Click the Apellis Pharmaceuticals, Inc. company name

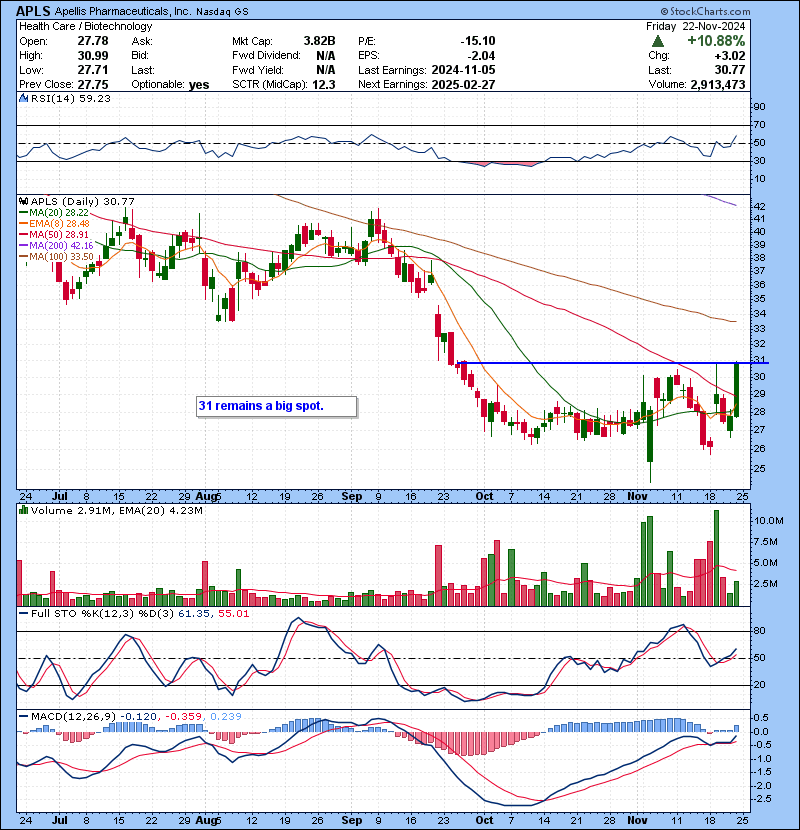tap(123, 11)
